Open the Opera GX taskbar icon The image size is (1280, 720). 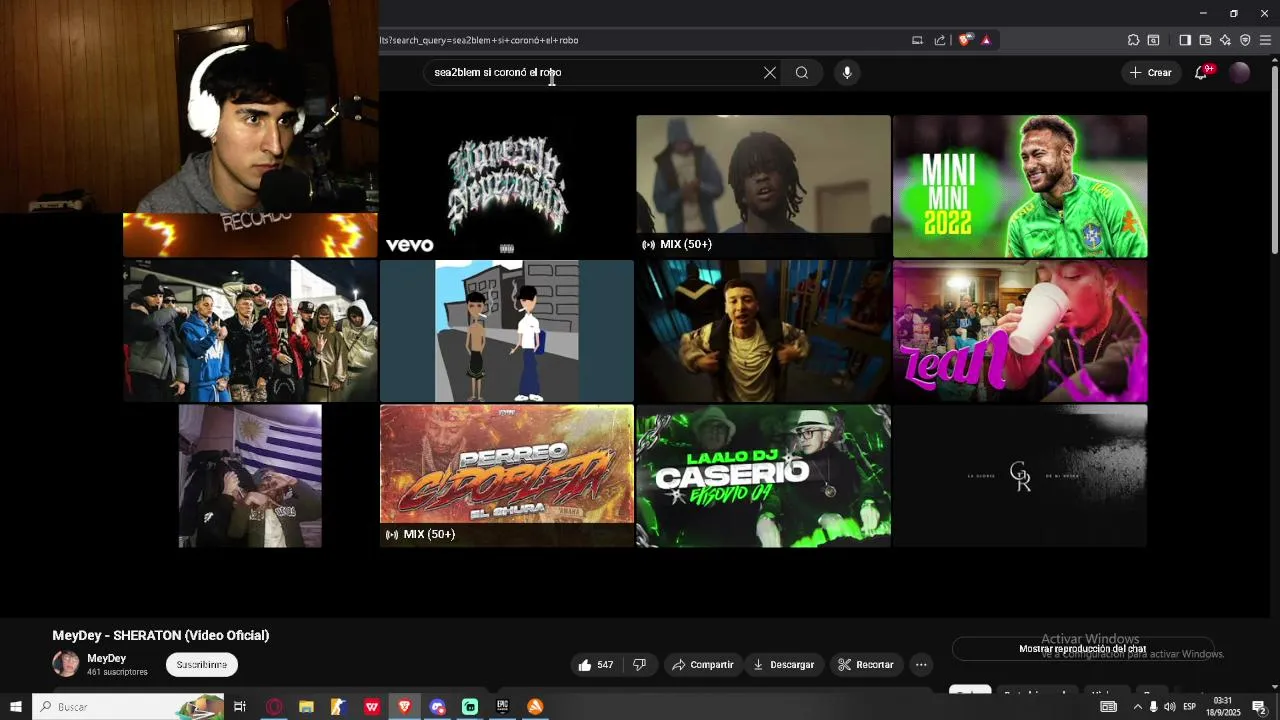tap(274, 707)
